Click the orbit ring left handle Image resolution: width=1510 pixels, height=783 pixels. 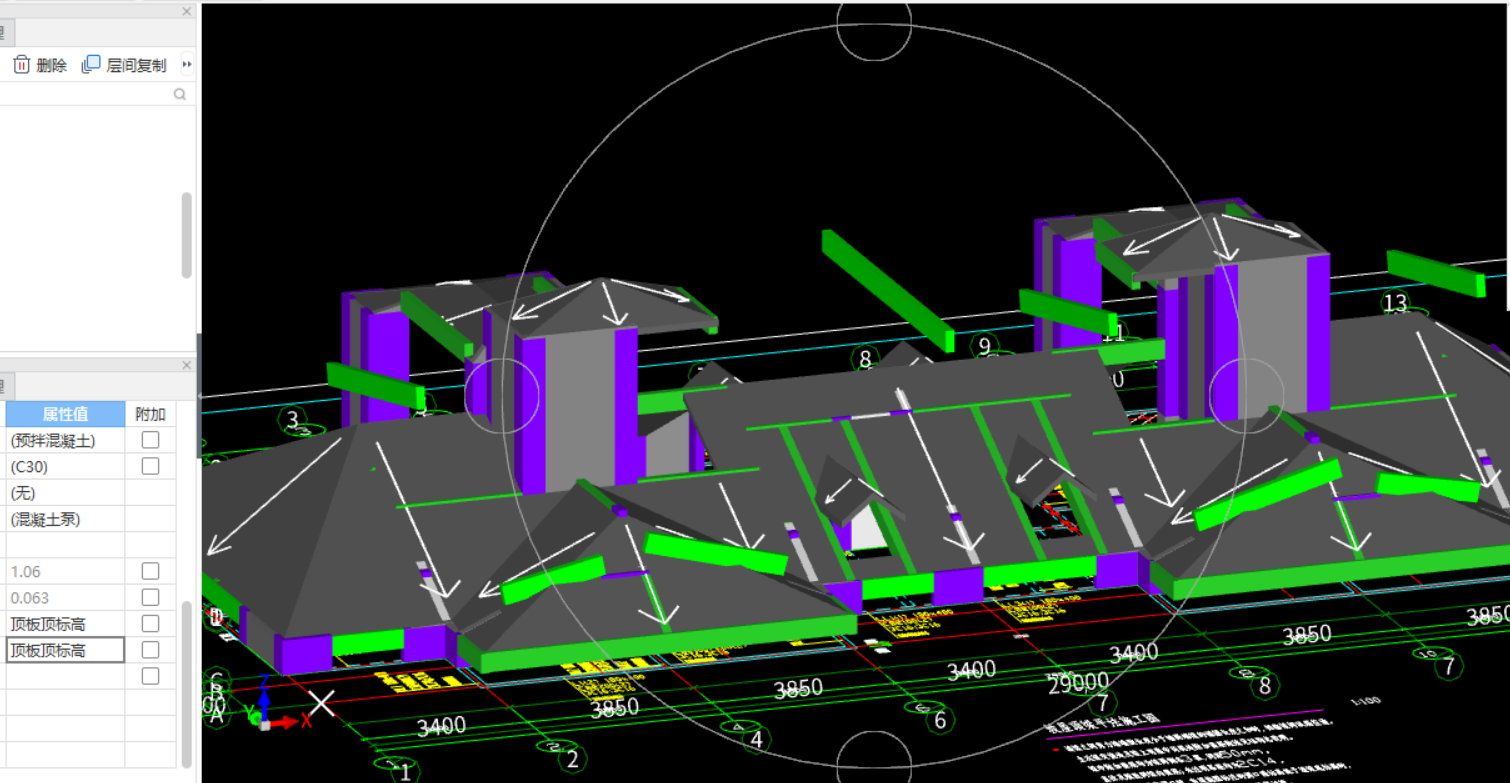click(502, 396)
